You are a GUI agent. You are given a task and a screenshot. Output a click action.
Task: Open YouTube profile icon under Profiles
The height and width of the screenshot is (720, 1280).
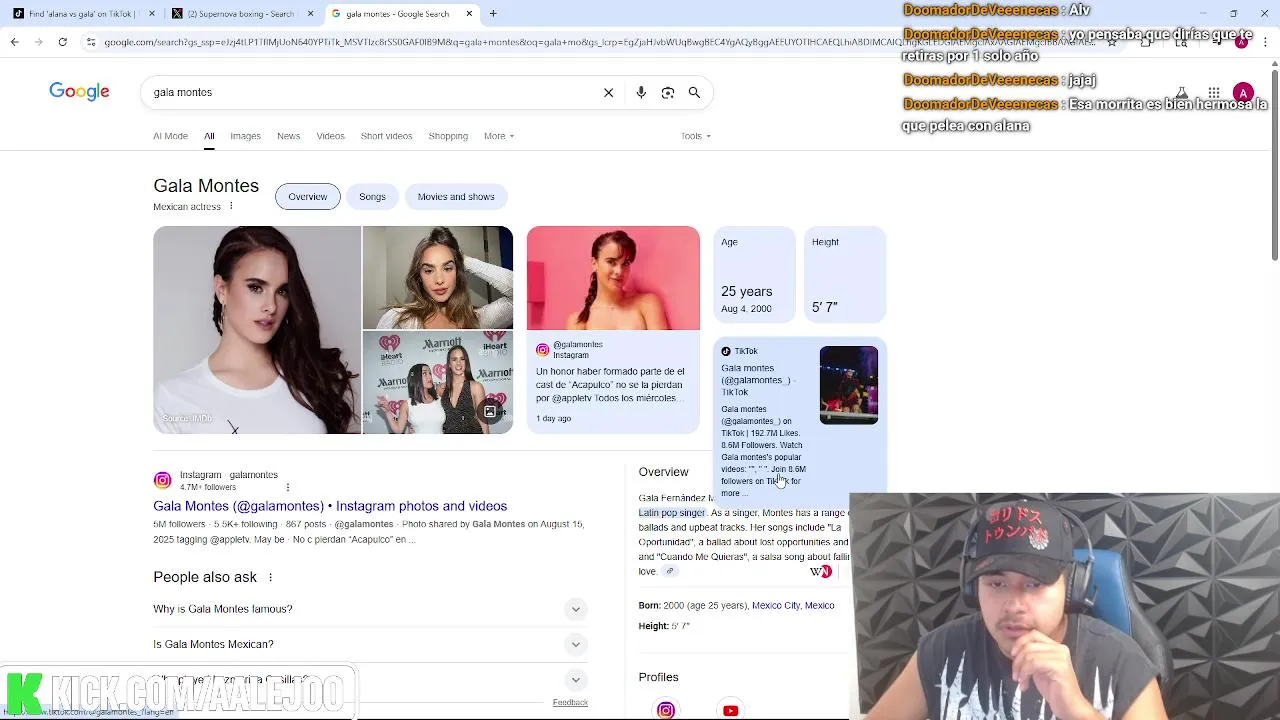pos(731,710)
